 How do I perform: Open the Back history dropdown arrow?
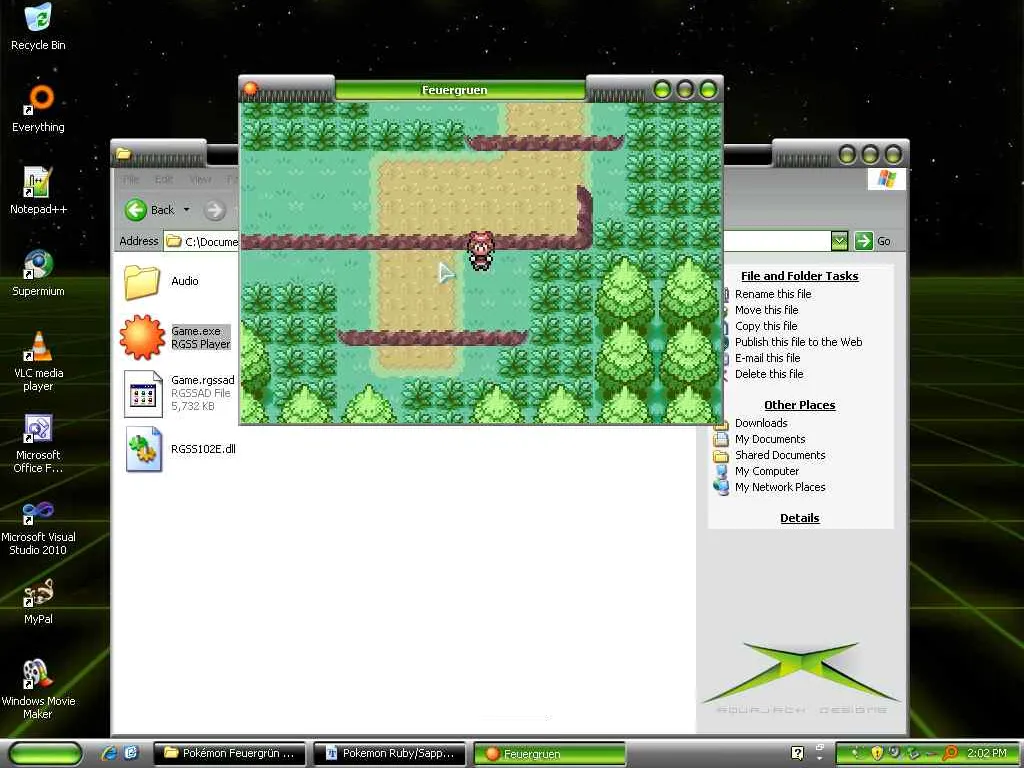coord(187,210)
